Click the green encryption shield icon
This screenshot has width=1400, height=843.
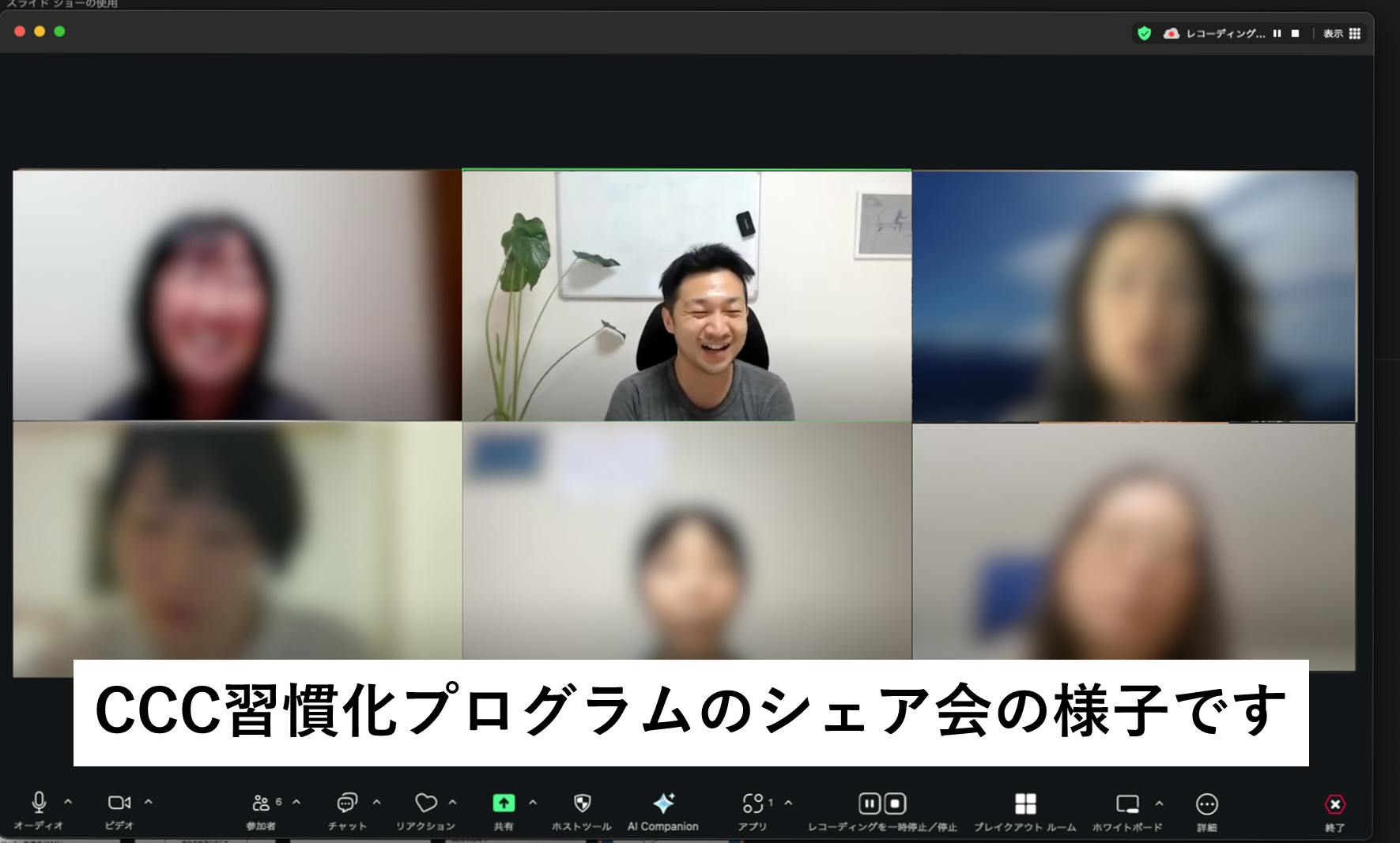(1144, 33)
